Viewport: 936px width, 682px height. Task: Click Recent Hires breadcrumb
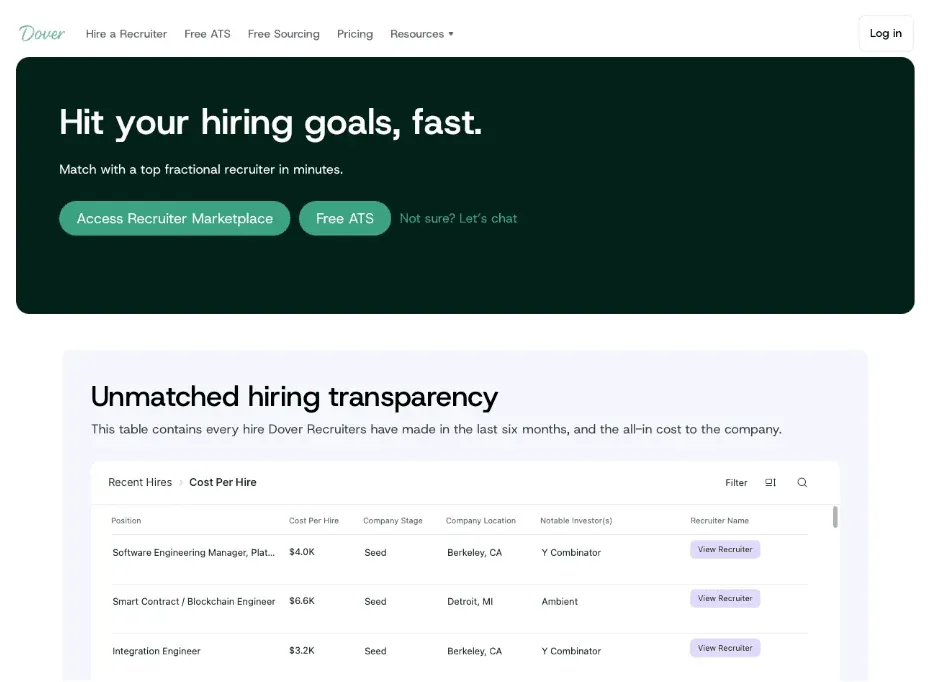click(140, 482)
